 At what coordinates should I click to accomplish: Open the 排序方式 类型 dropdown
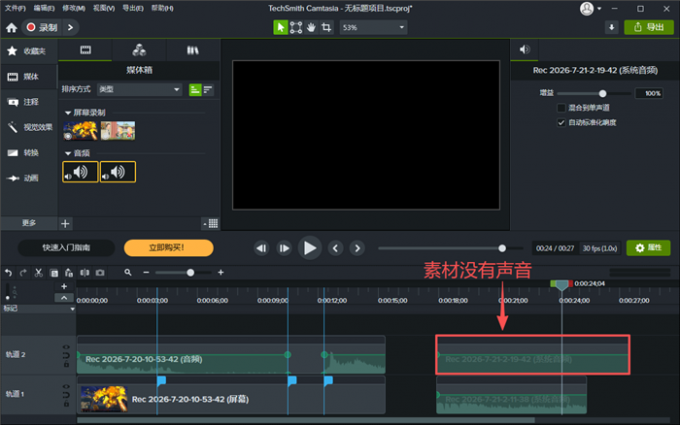point(139,89)
